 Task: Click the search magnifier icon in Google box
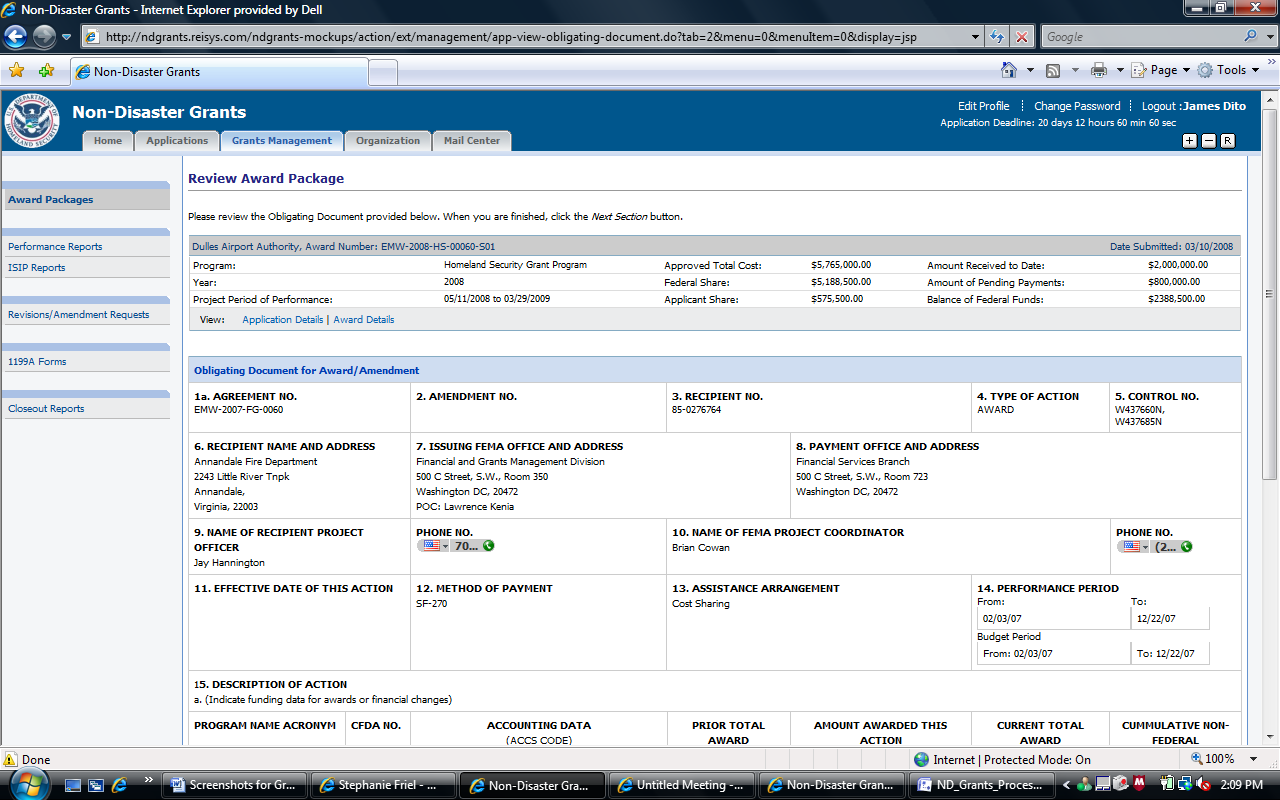pos(1251,37)
